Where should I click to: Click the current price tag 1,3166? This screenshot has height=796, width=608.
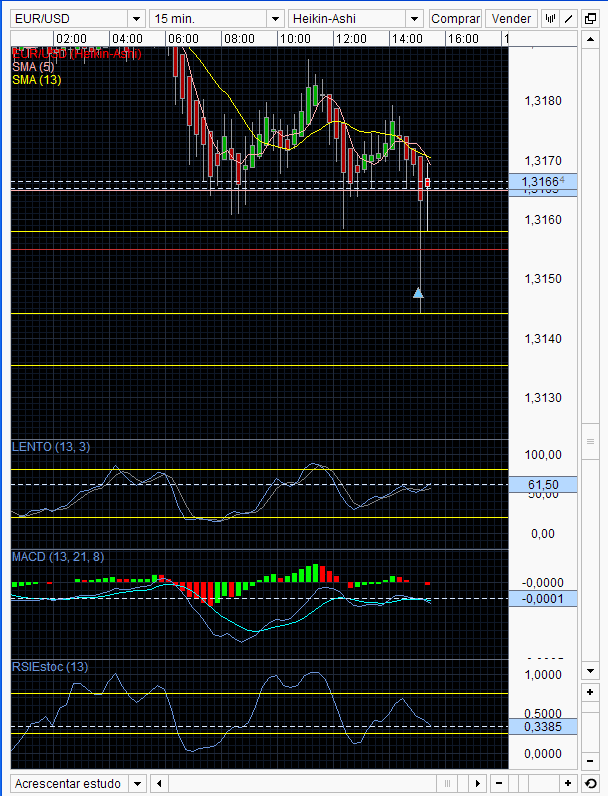tap(543, 182)
